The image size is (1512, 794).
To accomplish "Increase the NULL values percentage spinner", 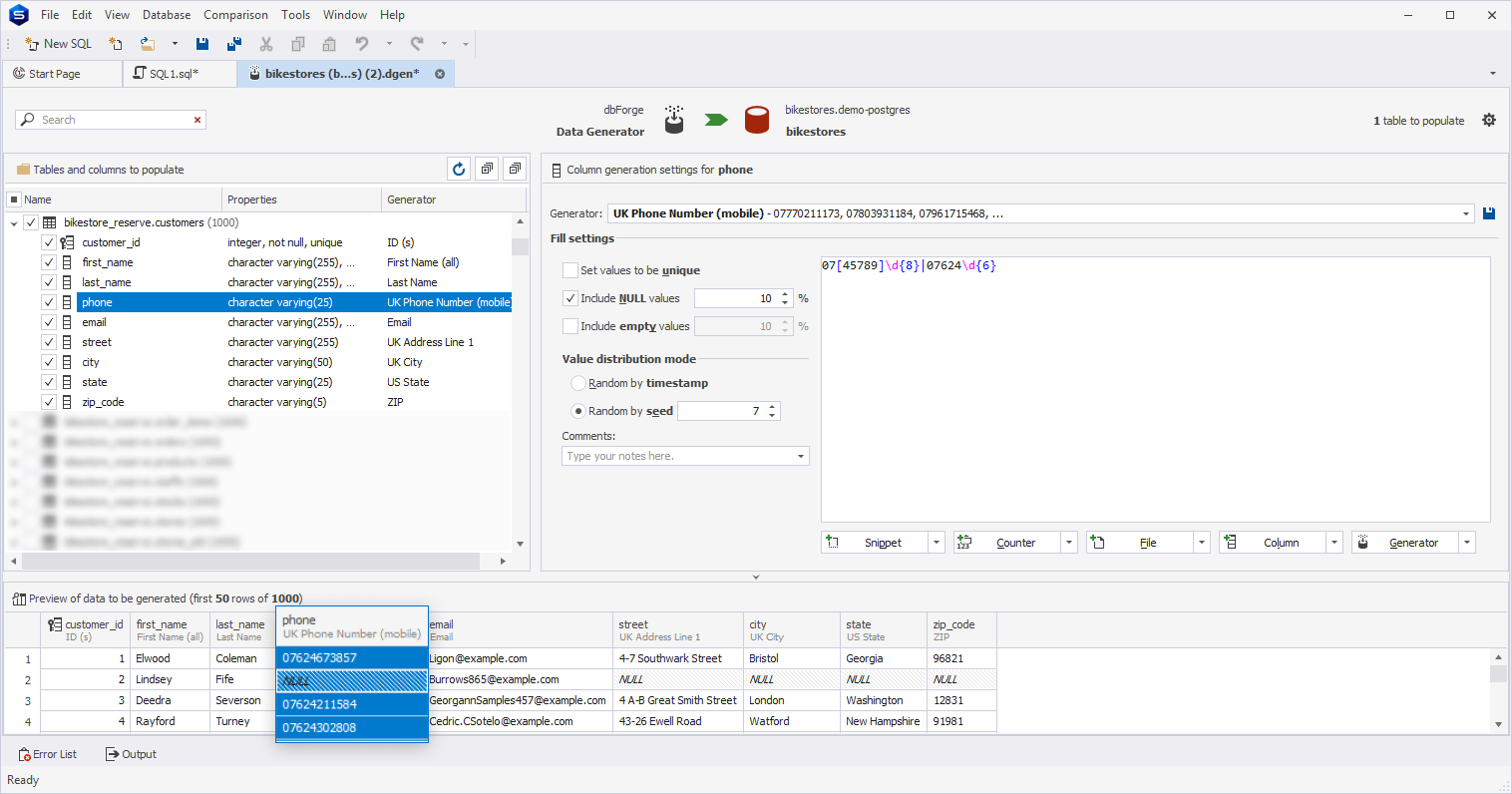I will [786, 294].
